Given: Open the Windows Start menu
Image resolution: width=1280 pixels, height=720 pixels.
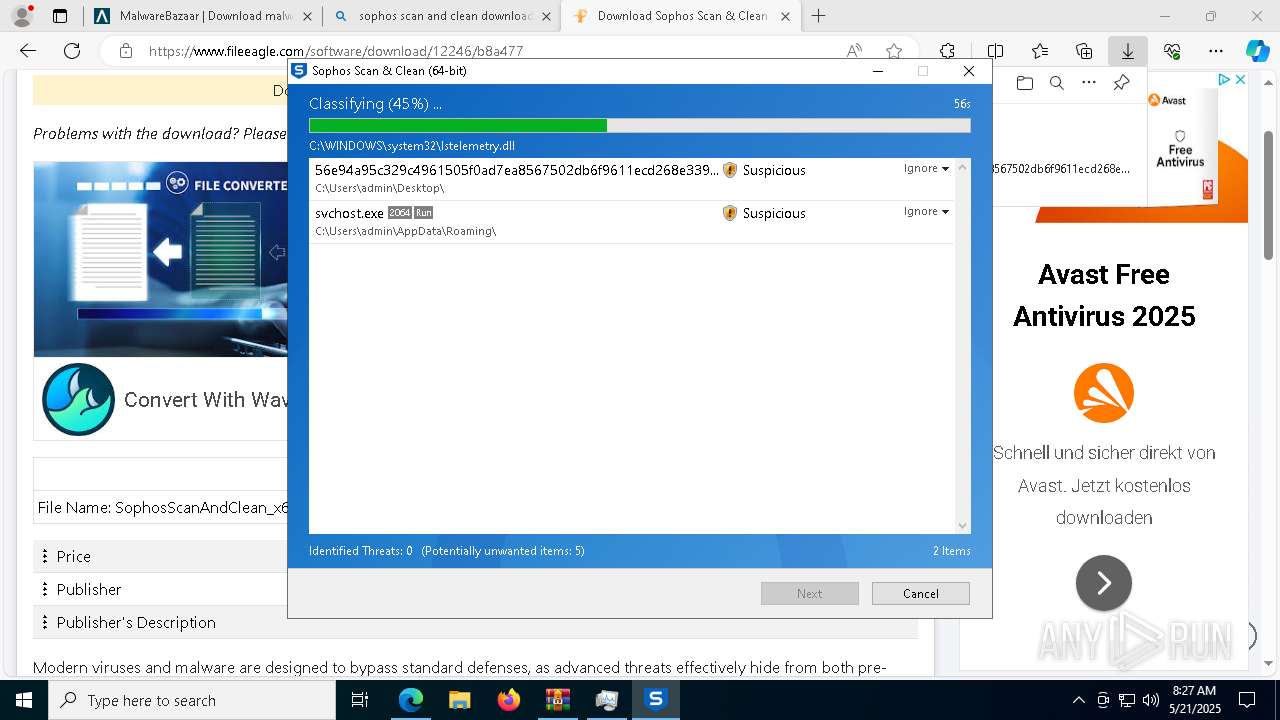Looking at the screenshot, I should (x=23, y=700).
